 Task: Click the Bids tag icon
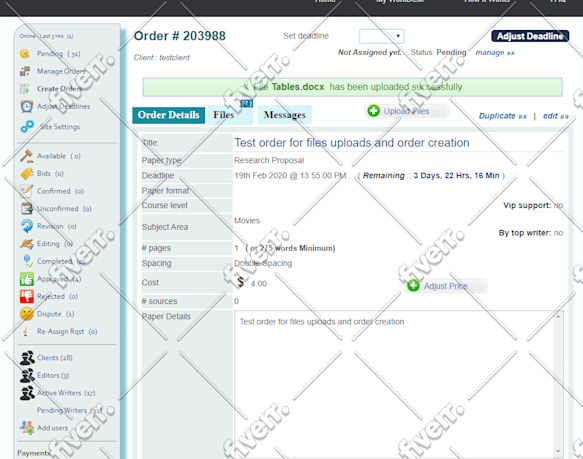pos(27,174)
